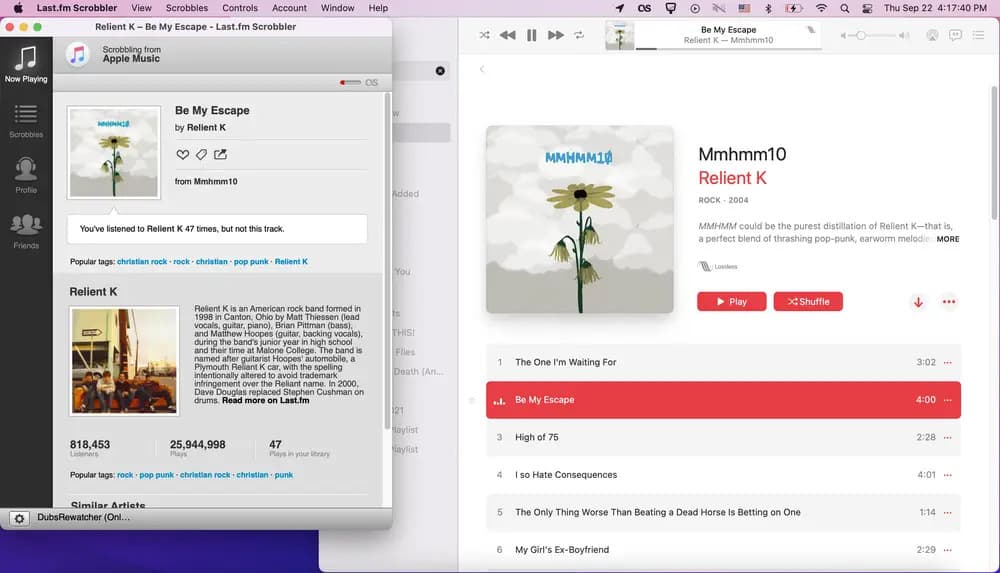
Task: Open the Window menu
Action: coord(337,8)
